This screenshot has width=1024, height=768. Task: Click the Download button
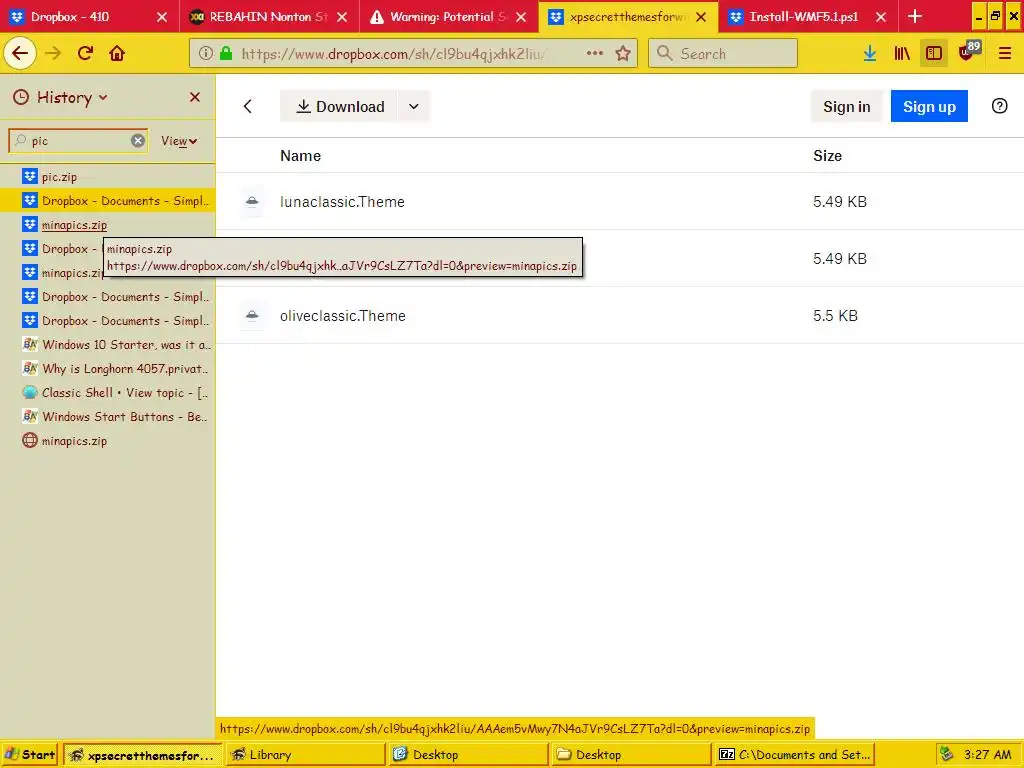click(339, 106)
